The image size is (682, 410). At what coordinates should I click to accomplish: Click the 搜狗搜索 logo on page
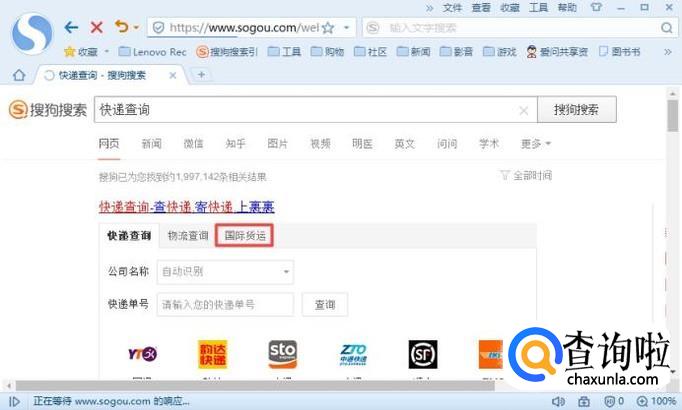[x=48, y=110]
